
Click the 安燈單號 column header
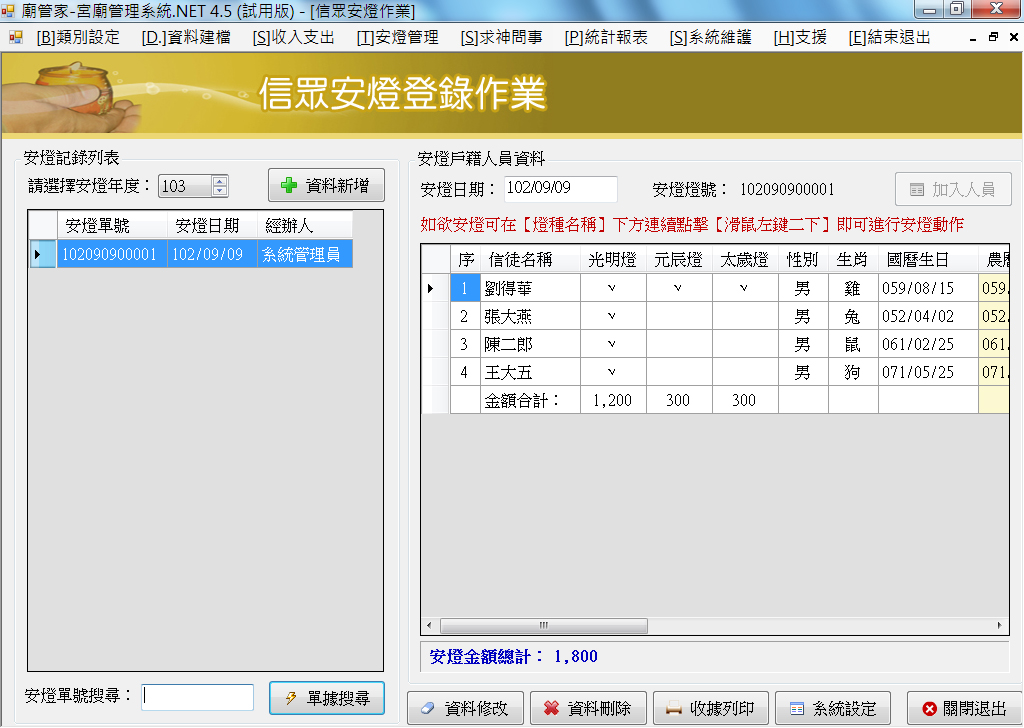[112, 225]
